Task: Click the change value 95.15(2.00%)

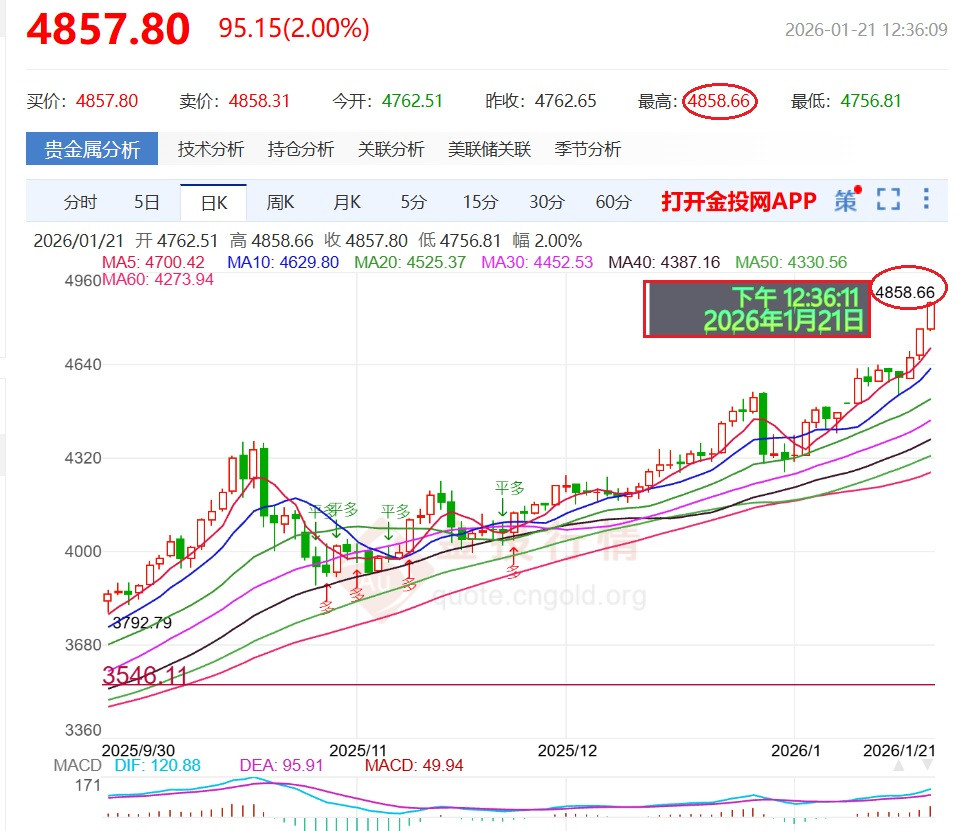Action: (294, 28)
